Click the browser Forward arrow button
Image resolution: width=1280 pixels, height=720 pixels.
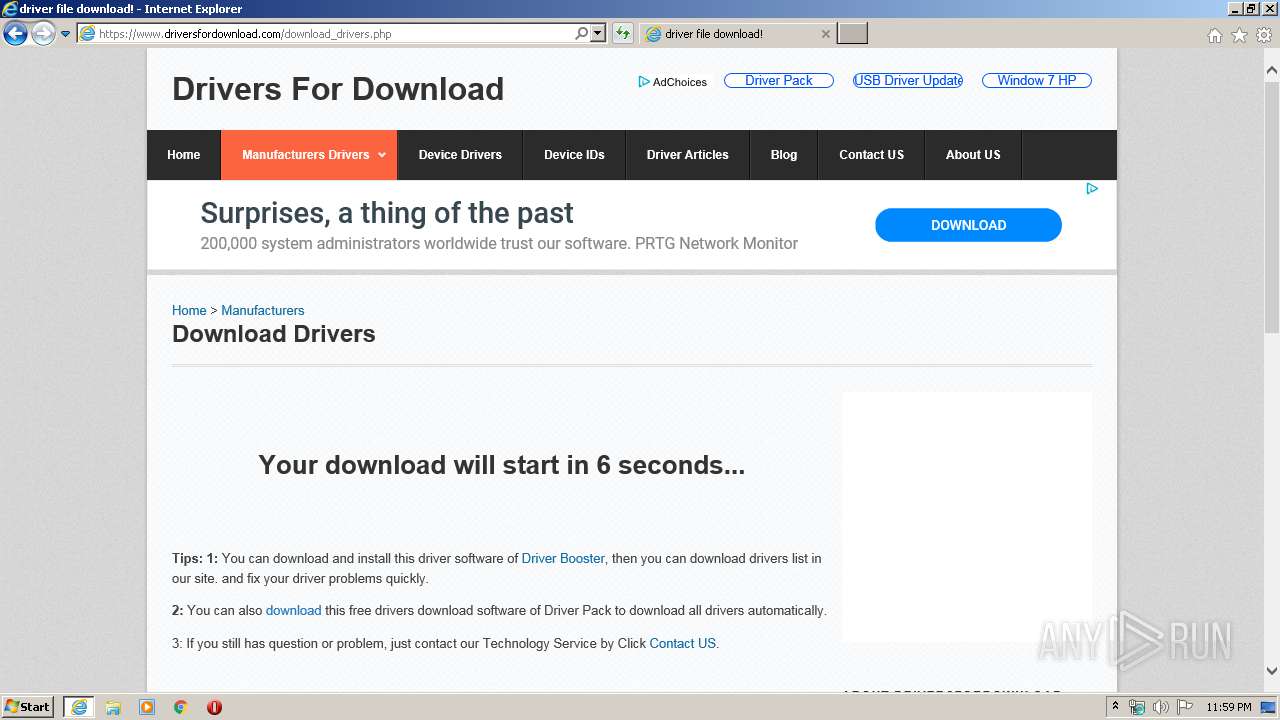[x=43, y=34]
